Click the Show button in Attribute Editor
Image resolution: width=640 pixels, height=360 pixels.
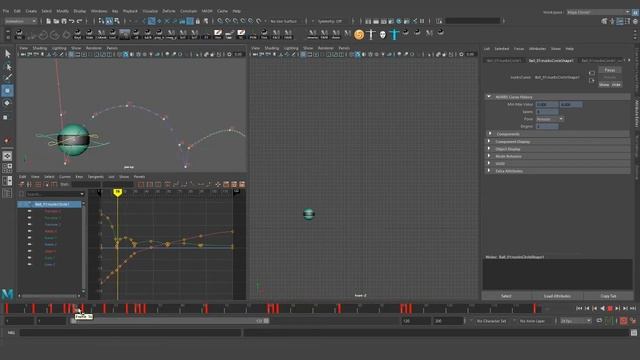tap(604, 84)
